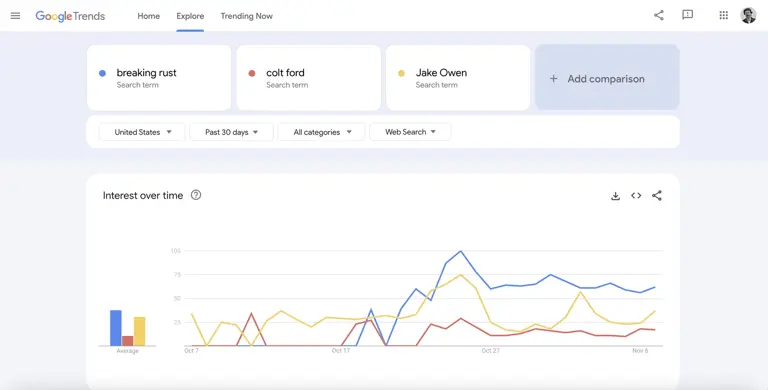
Task: Open the Google apps grid
Action: point(723,15)
